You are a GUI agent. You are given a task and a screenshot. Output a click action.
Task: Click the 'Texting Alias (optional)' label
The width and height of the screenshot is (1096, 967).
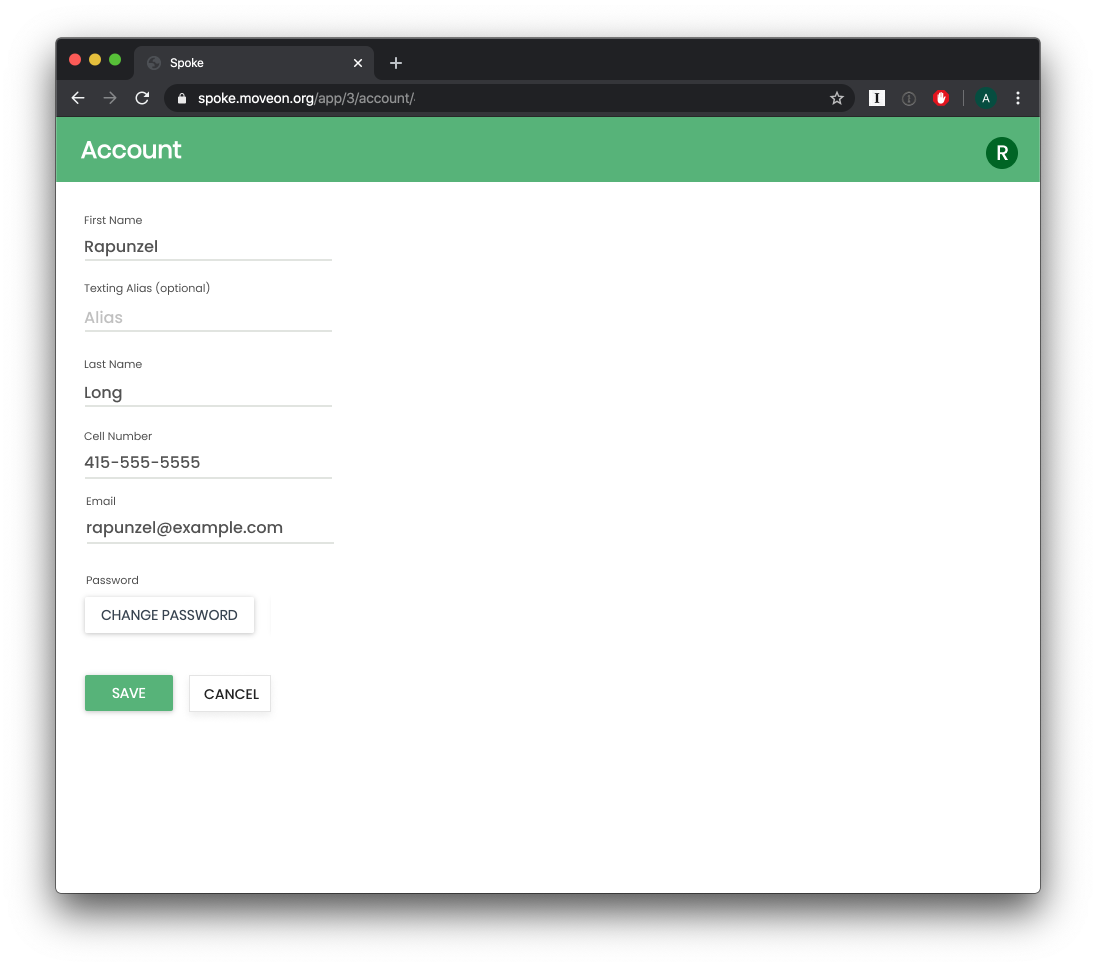pyautogui.click(x=147, y=288)
